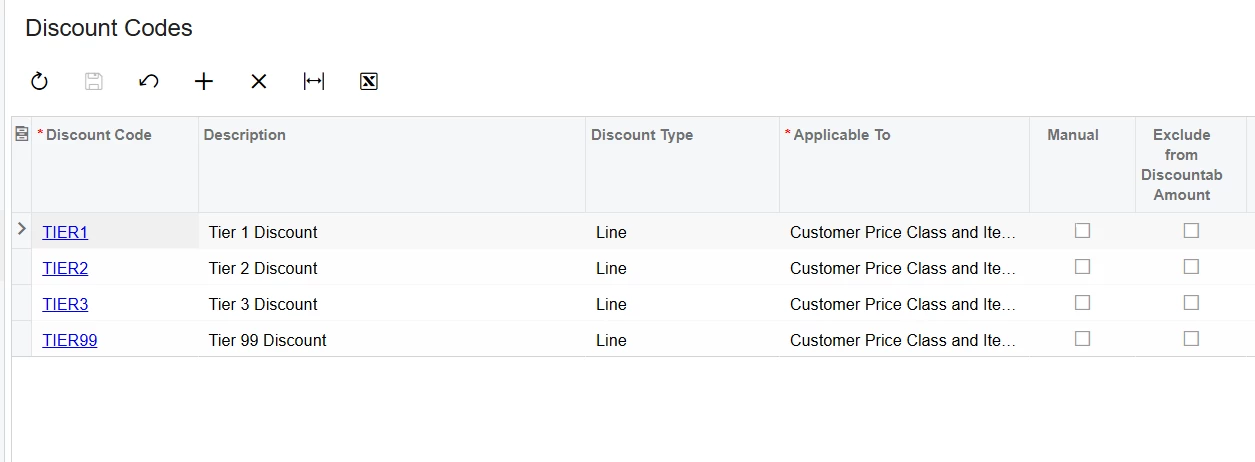Open Discount Type cell for TIER3
Viewport: 1255px width, 462px height.
click(680, 304)
